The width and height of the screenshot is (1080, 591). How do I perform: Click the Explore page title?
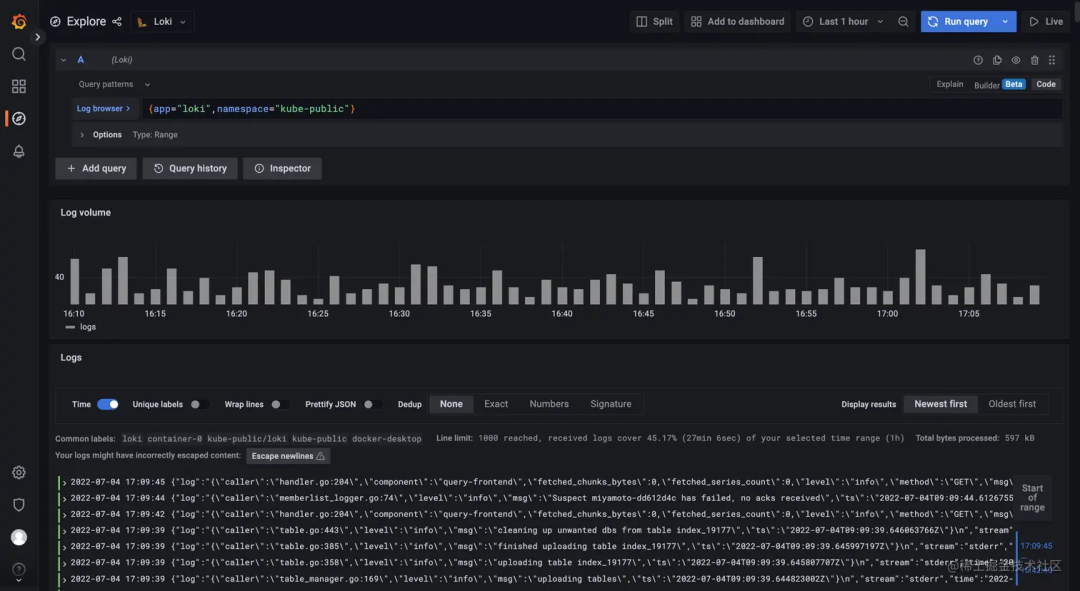(x=86, y=21)
